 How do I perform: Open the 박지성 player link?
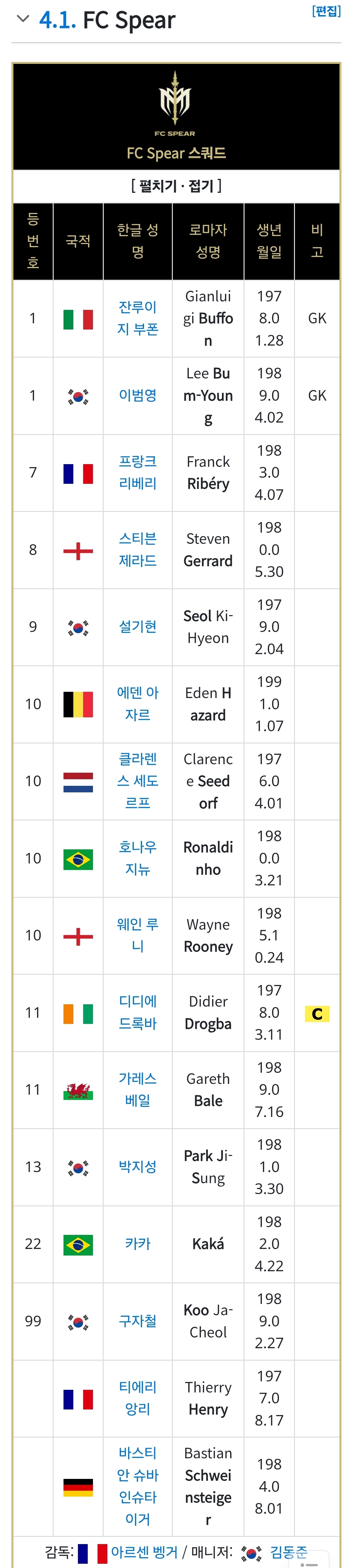coord(137,1167)
